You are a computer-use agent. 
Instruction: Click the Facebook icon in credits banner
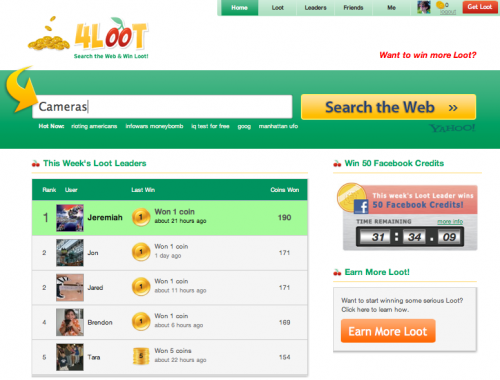click(361, 207)
